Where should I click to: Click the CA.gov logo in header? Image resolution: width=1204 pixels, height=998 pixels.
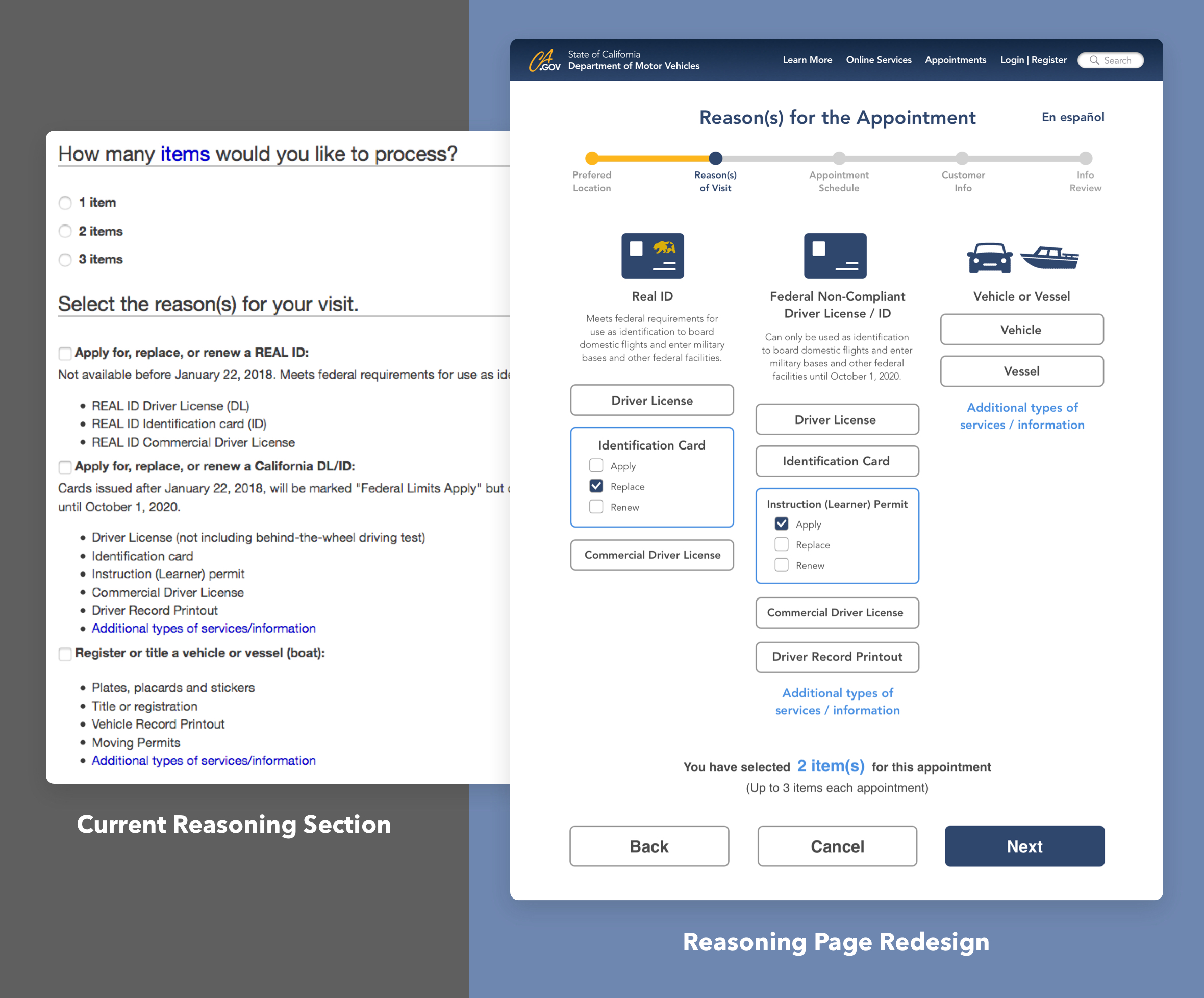point(544,60)
